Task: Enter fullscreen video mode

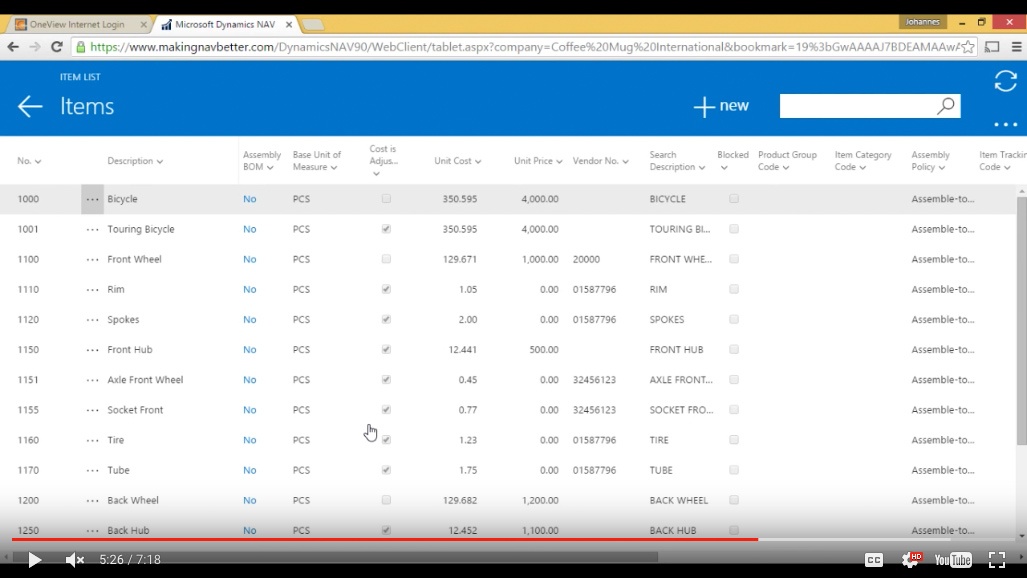Action: tap(997, 560)
